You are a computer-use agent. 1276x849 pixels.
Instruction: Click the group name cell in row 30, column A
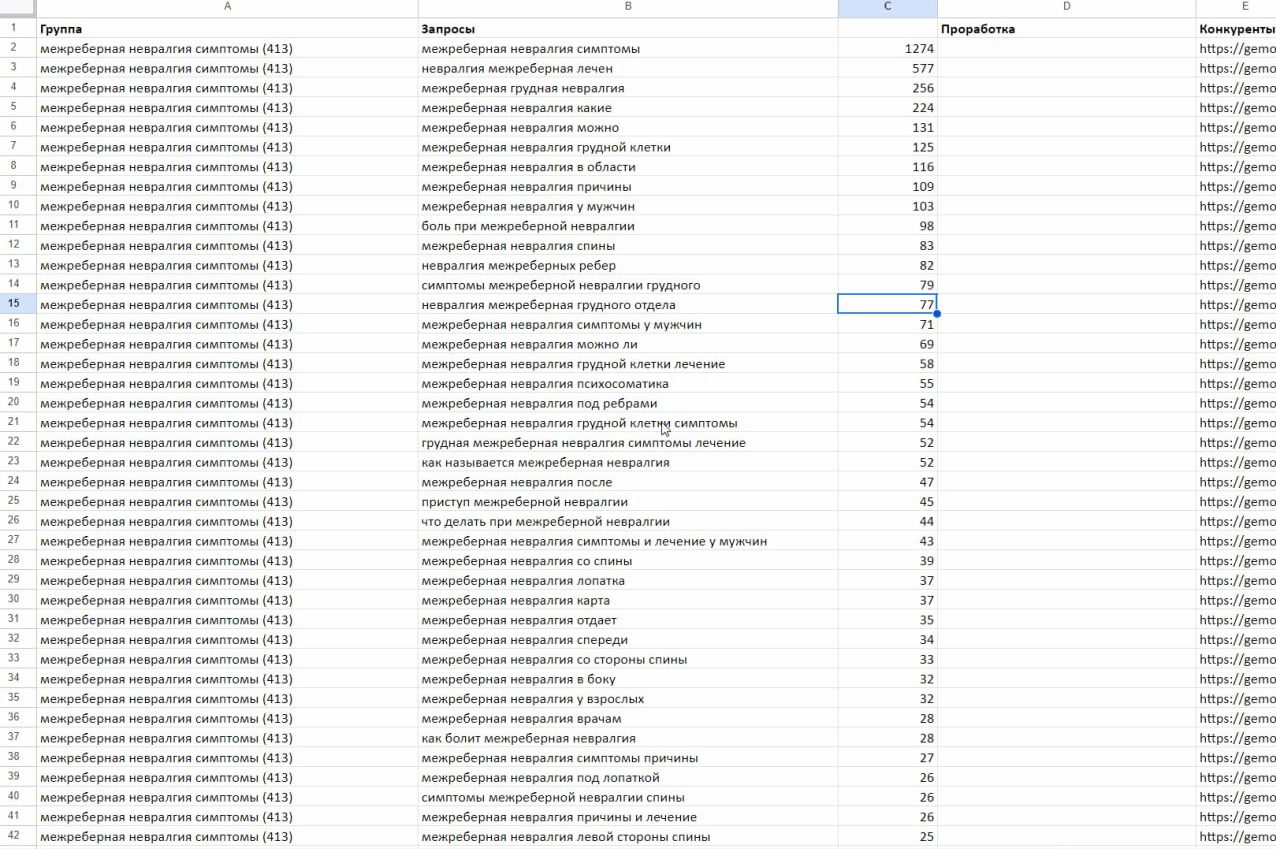[227, 600]
